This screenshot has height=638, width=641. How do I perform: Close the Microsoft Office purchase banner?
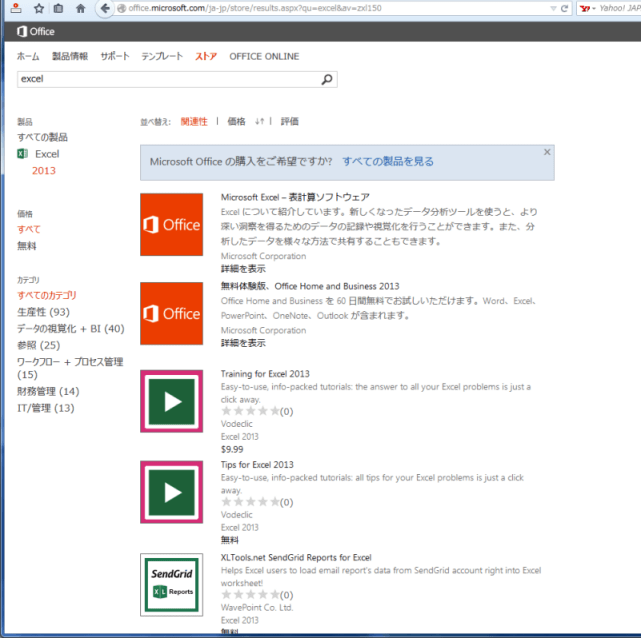547,152
